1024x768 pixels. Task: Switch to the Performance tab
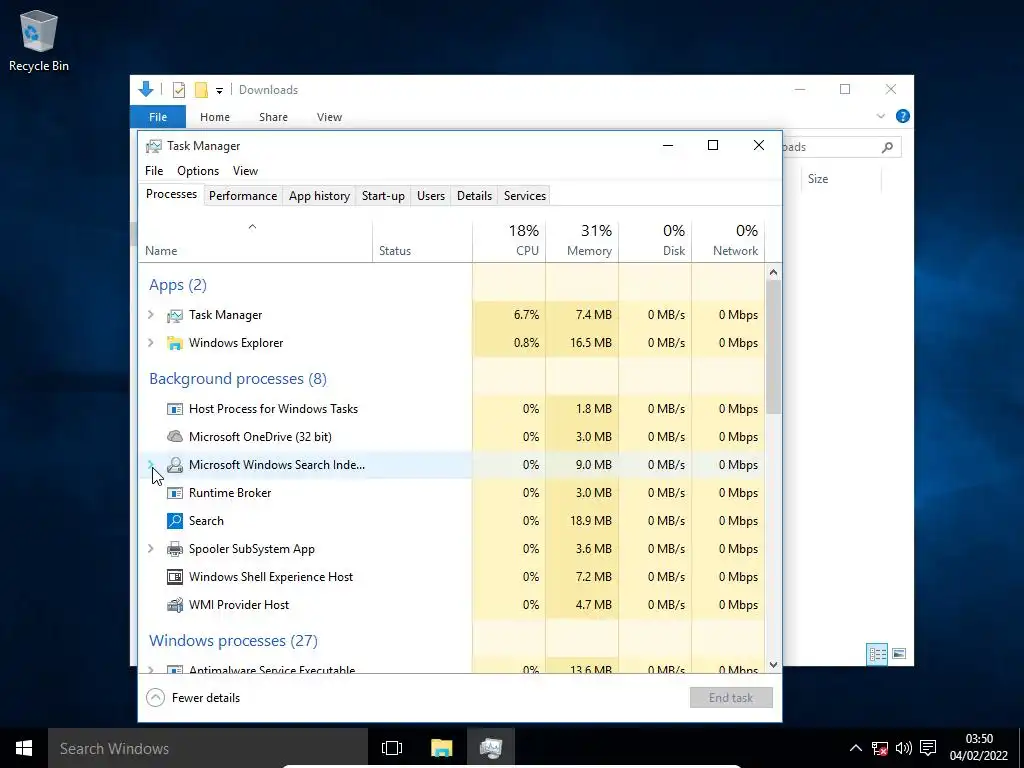click(x=243, y=196)
